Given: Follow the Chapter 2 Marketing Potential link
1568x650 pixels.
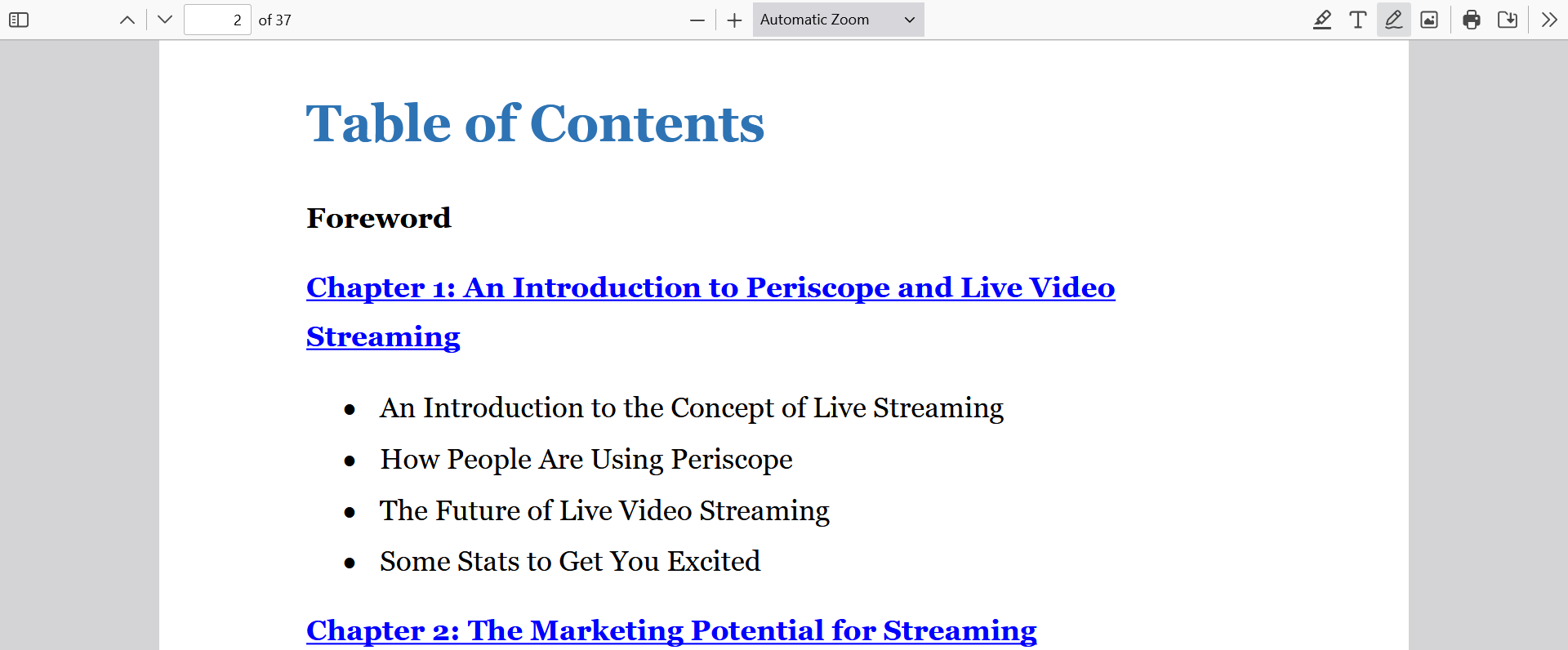Looking at the screenshot, I should (x=670, y=630).
